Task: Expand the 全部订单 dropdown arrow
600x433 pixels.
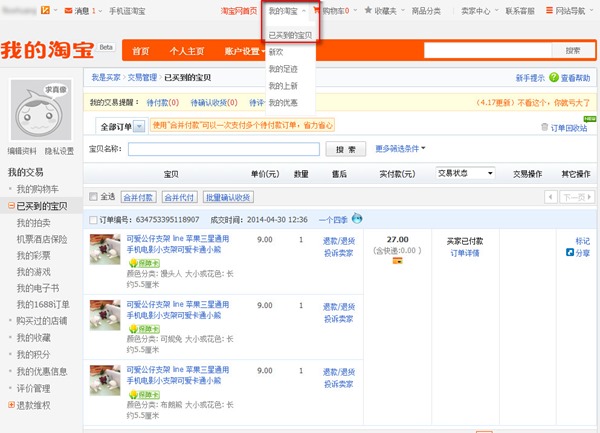Action: pyautogui.click(x=139, y=126)
